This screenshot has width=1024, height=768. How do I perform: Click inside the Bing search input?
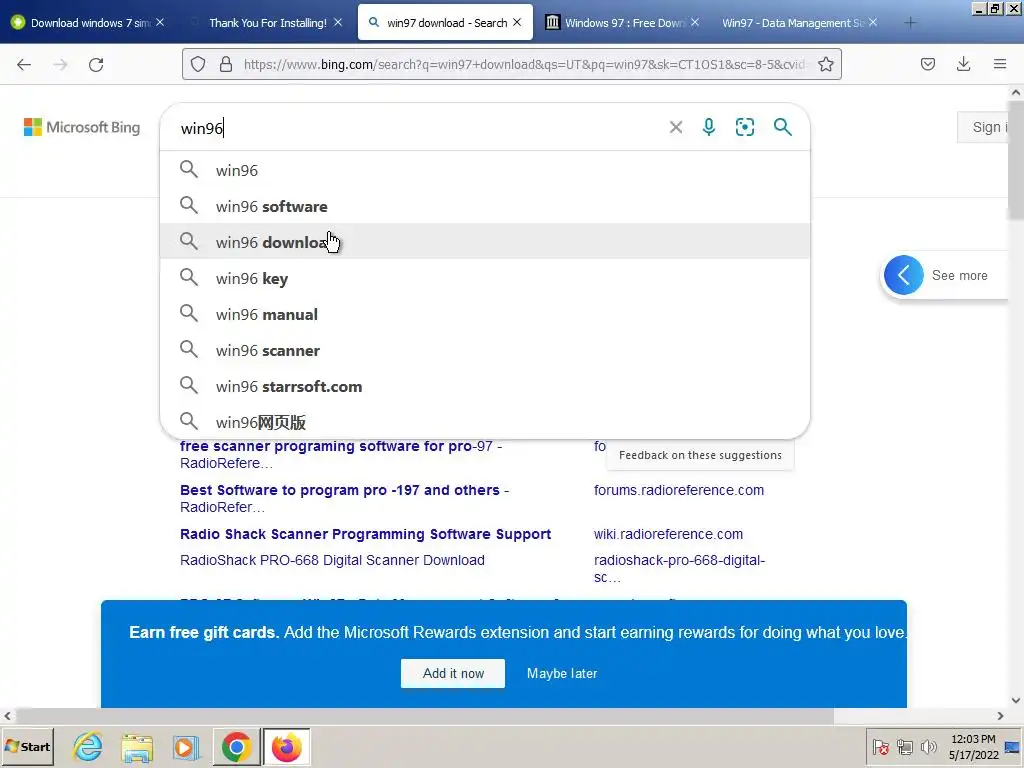click(418, 127)
